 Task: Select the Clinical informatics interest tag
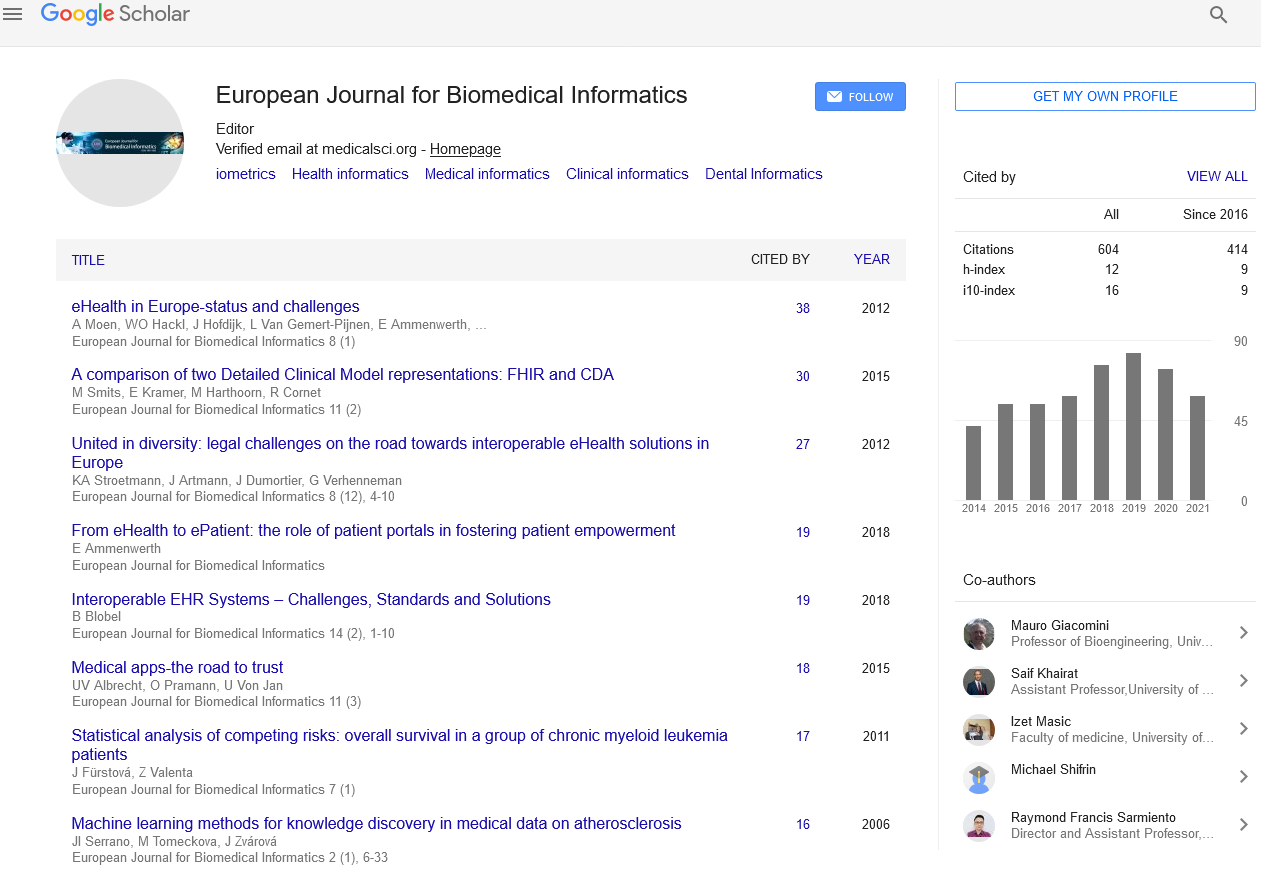point(627,174)
